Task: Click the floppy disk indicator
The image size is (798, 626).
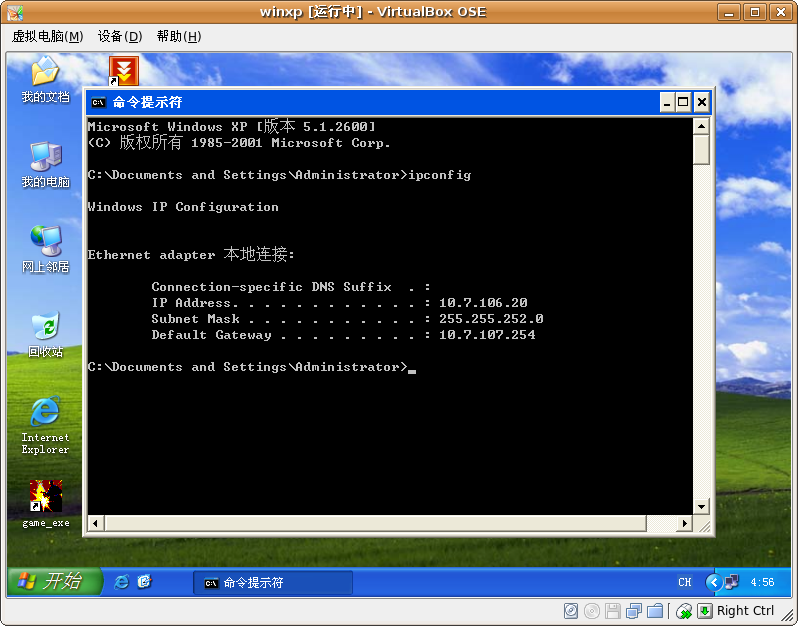Action: tap(613, 611)
